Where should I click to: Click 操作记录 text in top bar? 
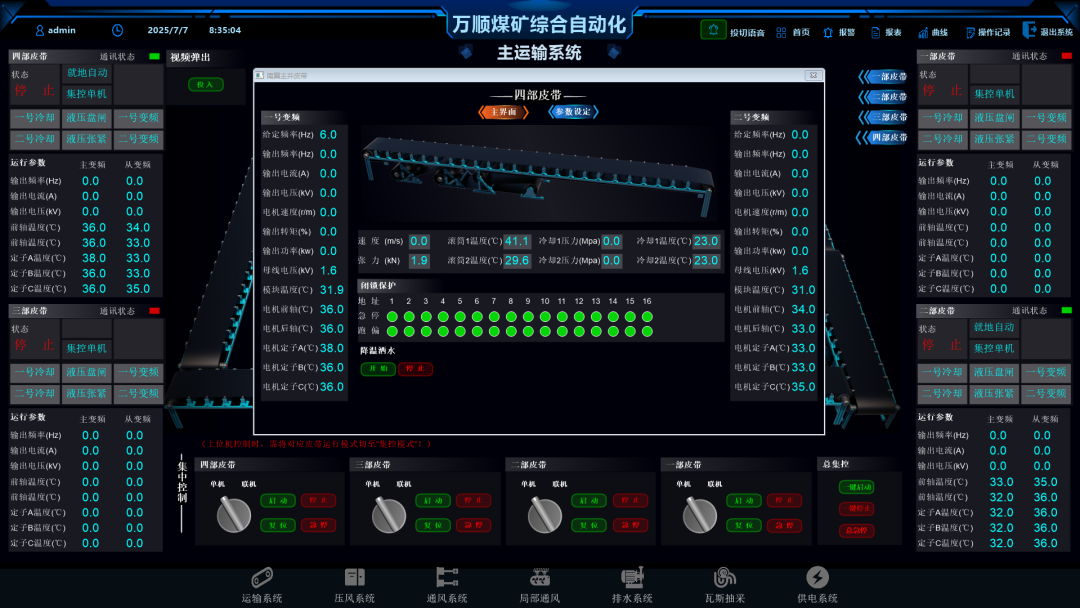[x=994, y=32]
